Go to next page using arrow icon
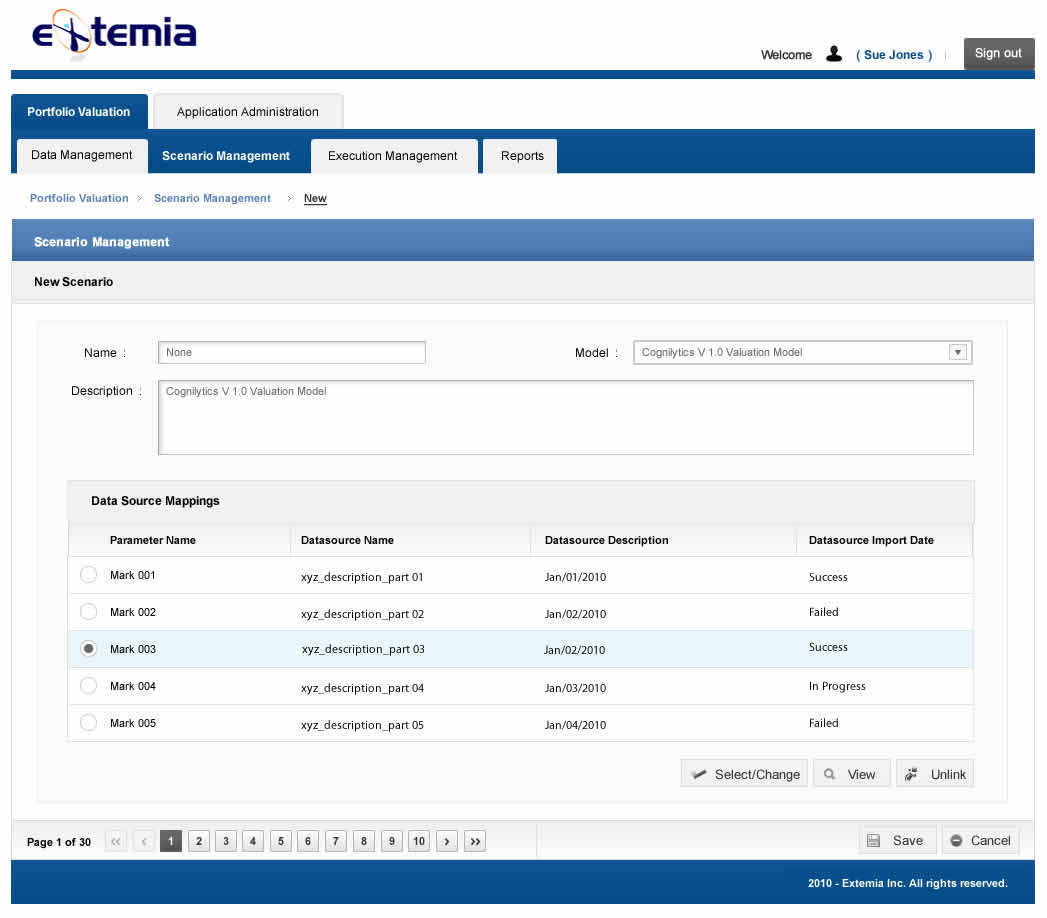Viewport: 1047px width, 918px height. (447, 841)
